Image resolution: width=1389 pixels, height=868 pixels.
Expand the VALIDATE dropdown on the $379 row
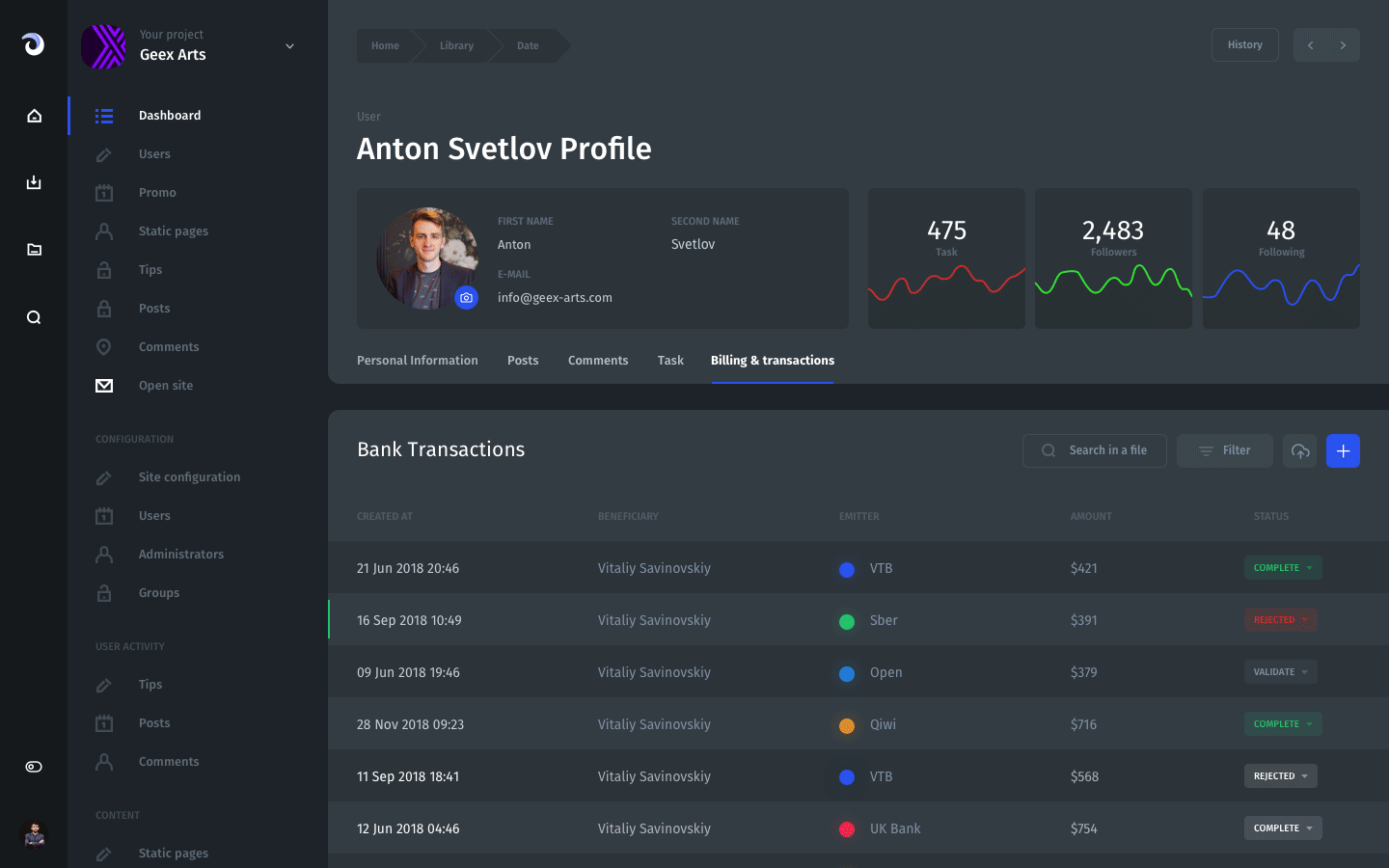pos(1280,671)
